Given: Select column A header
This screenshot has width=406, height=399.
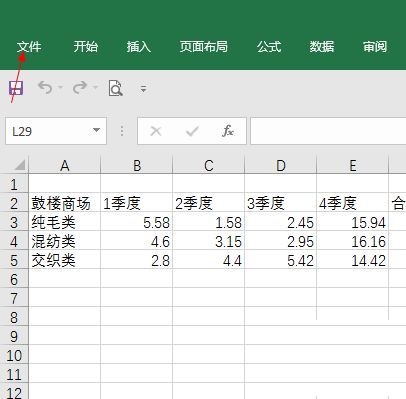Looking at the screenshot, I should (x=65, y=165).
